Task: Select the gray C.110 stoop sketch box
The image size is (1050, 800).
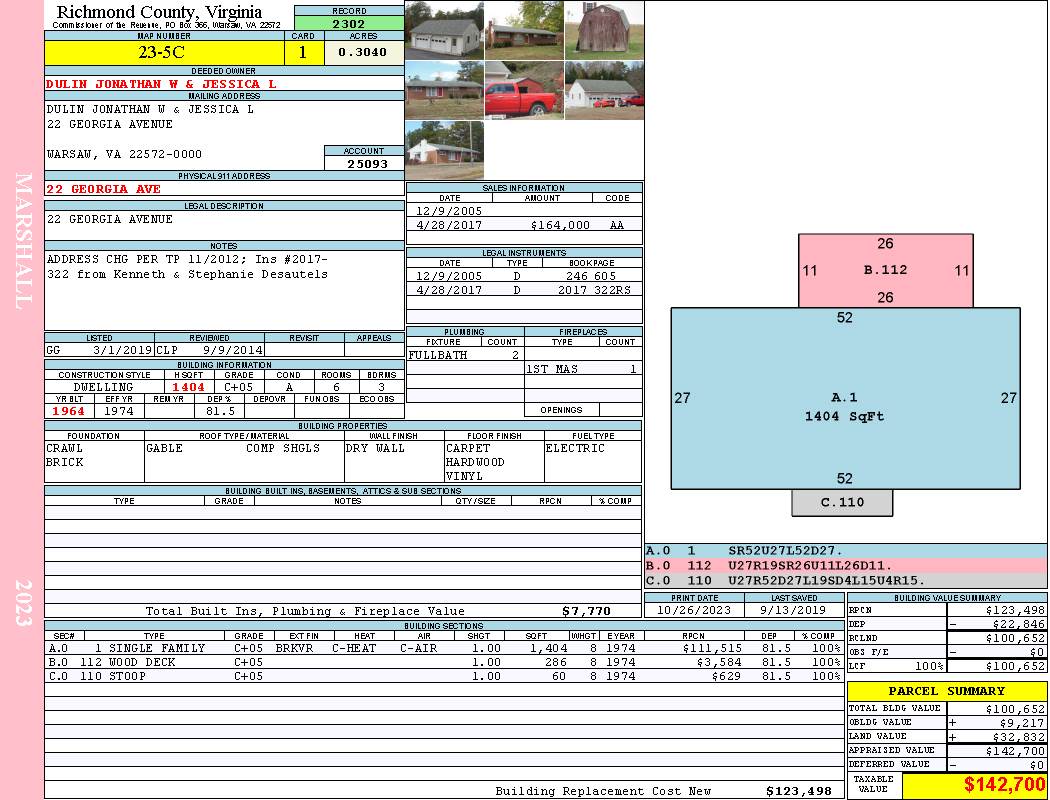Action: pos(842,502)
